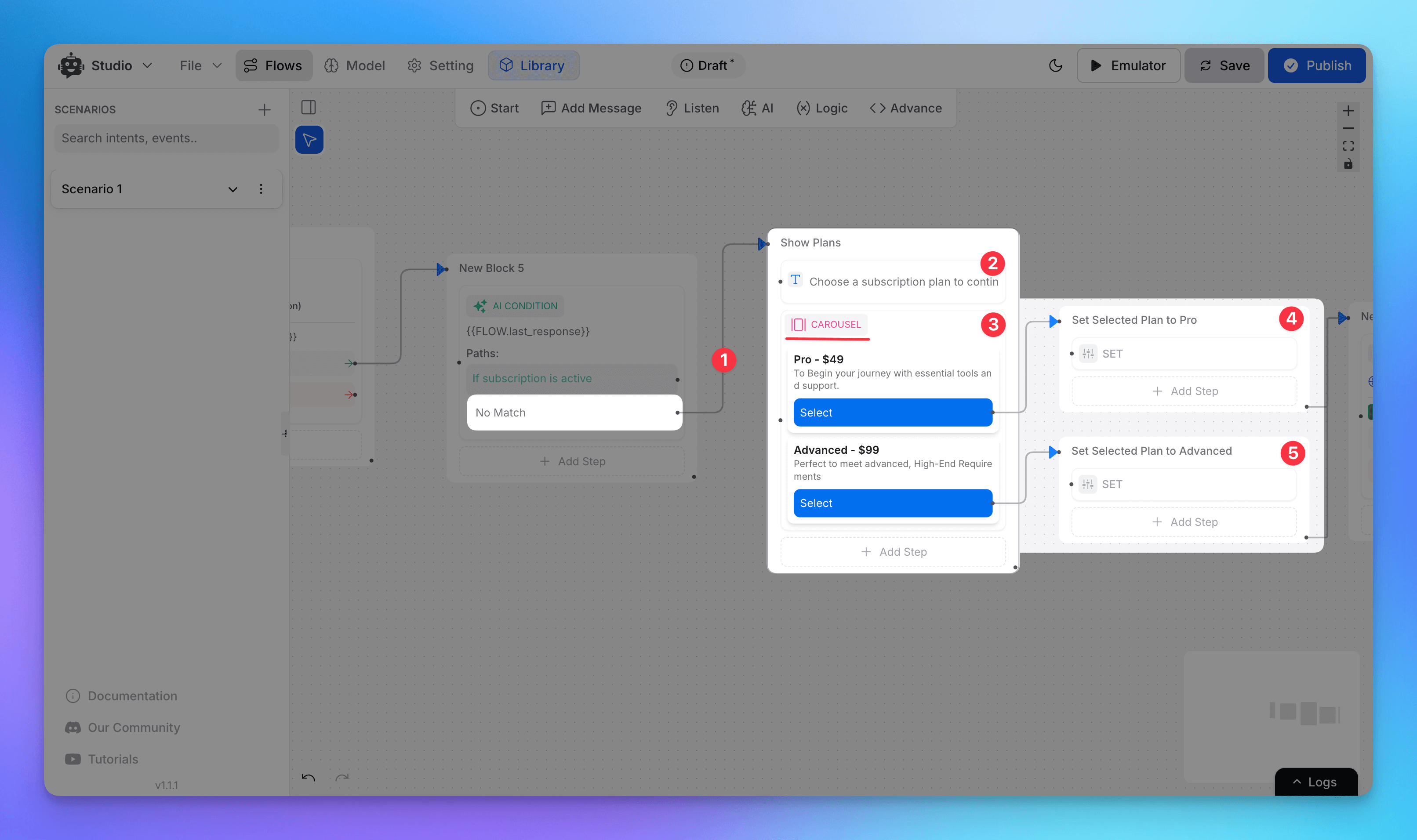Click the {{FLOW.last_response}} text
This screenshot has height=840, width=1417.
527,331
